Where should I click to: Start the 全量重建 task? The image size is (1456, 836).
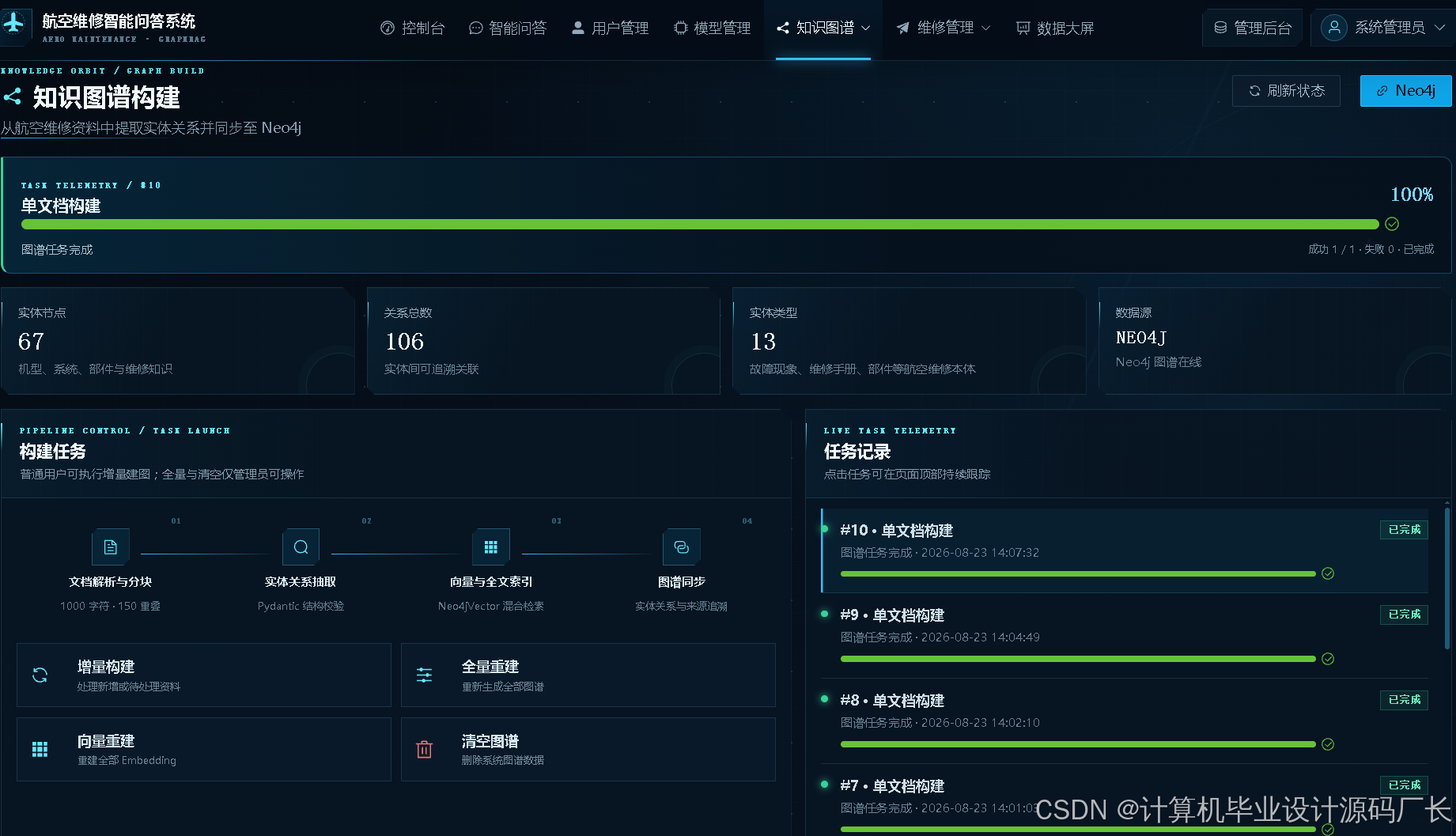tap(588, 675)
